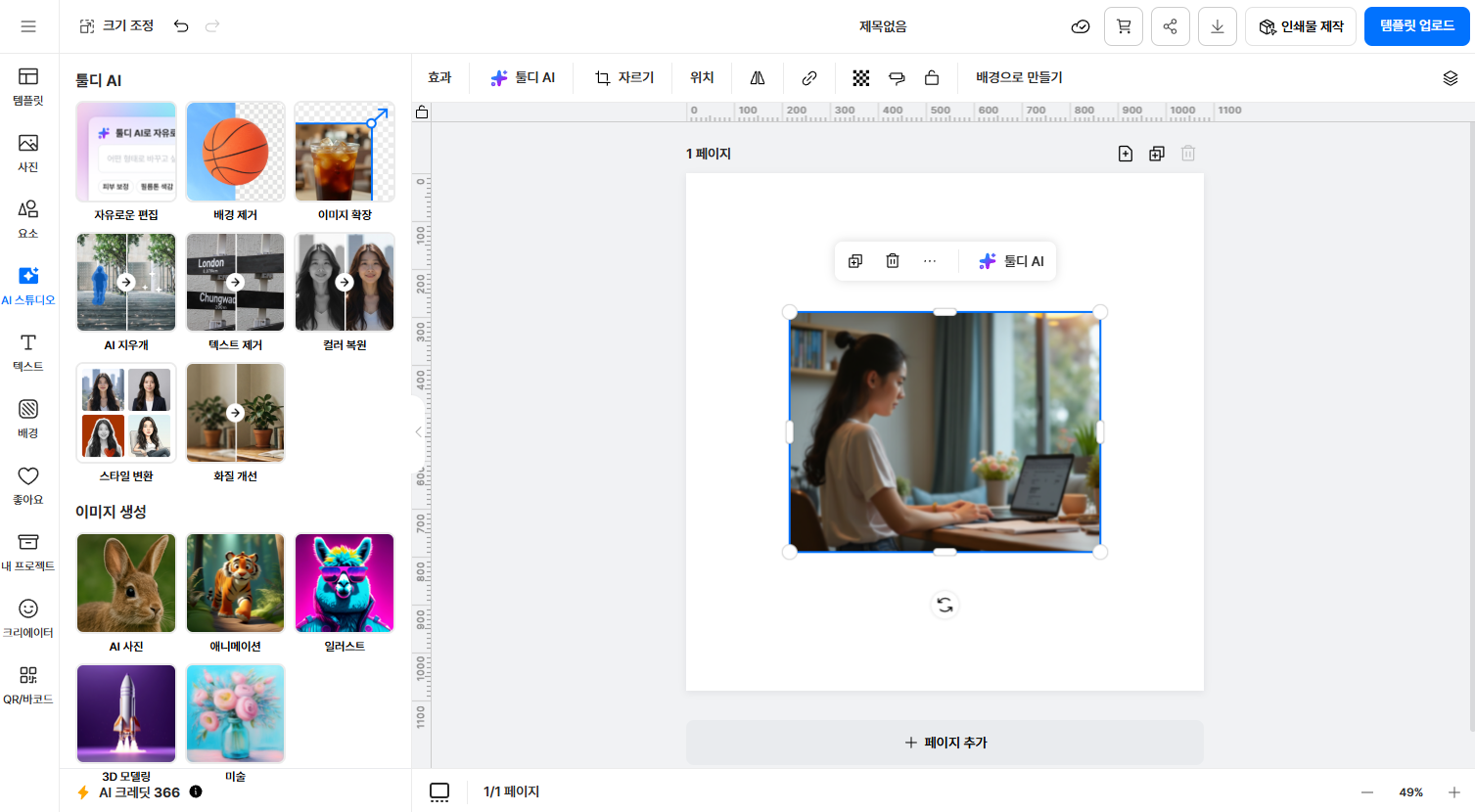1475x812 pixels.
Task: Duplicate element in floating toolbar
Action: tap(855, 261)
